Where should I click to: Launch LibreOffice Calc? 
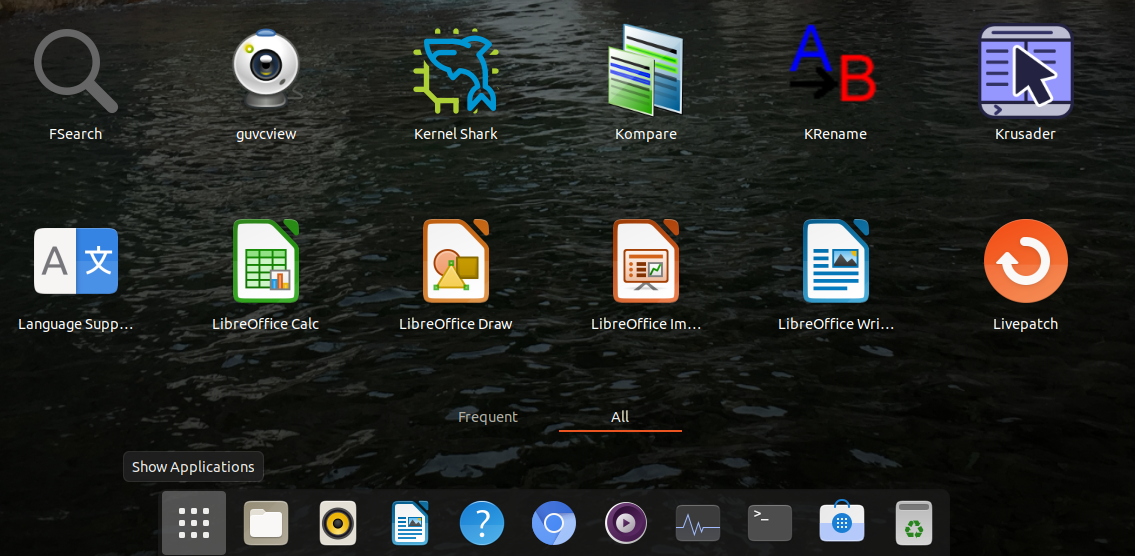tap(266, 261)
